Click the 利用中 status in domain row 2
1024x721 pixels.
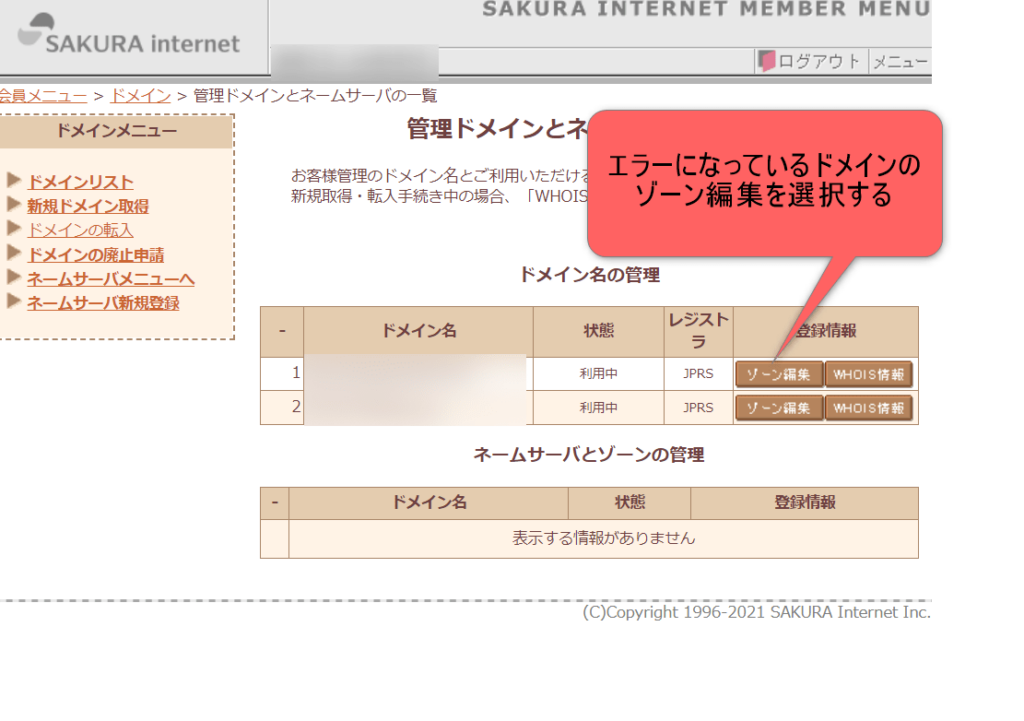(598, 408)
